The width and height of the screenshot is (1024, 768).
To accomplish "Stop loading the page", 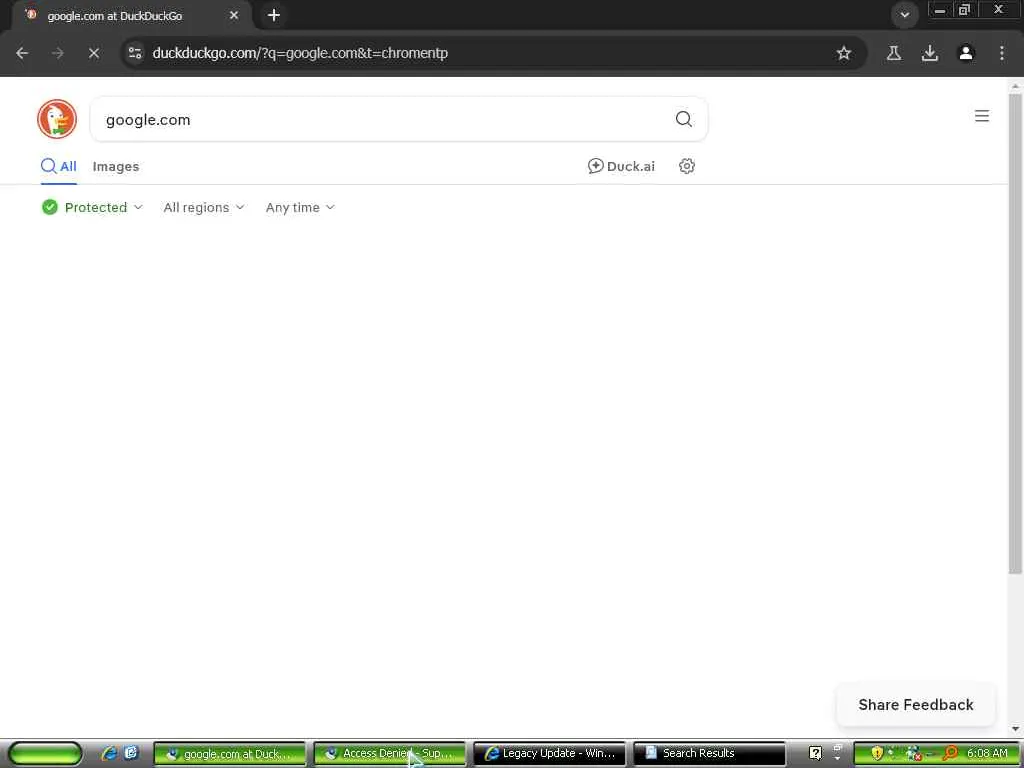I will click(94, 53).
